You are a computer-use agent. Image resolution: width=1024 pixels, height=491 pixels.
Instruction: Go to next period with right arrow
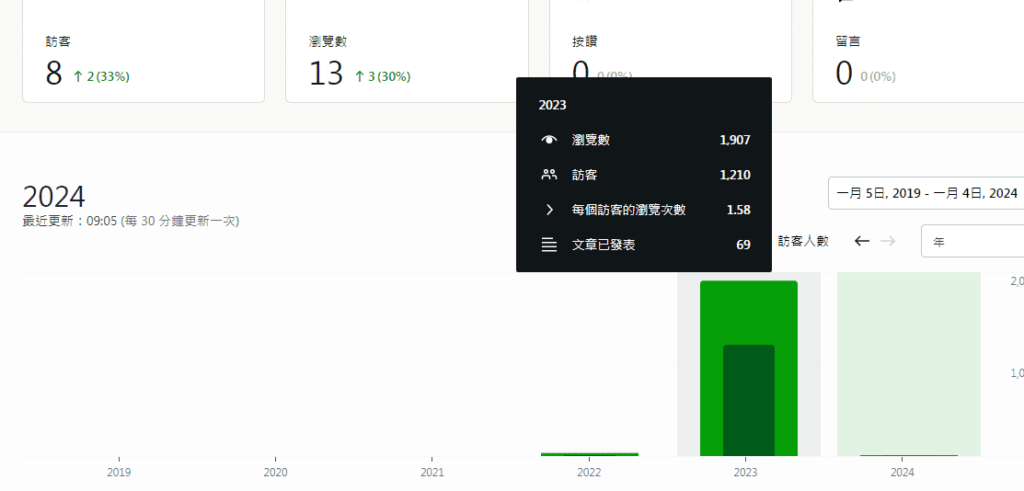[x=887, y=241]
